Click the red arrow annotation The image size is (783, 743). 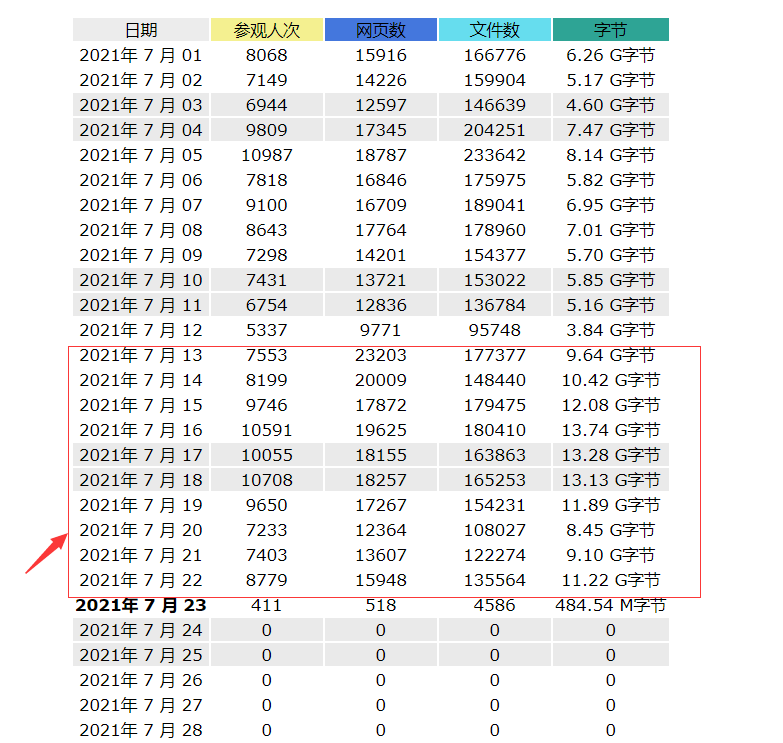coord(46,553)
